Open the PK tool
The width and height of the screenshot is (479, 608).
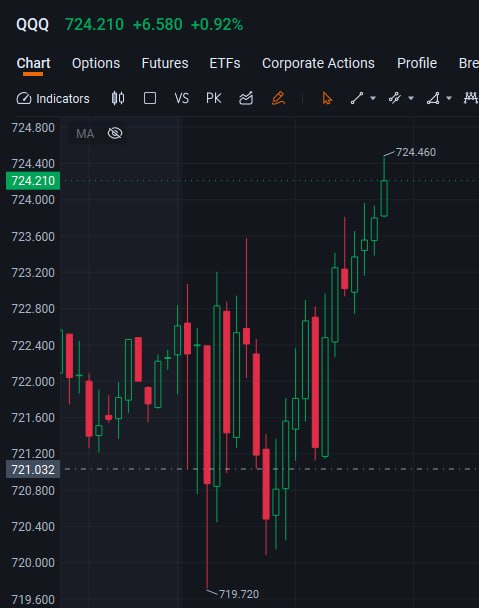[x=214, y=98]
